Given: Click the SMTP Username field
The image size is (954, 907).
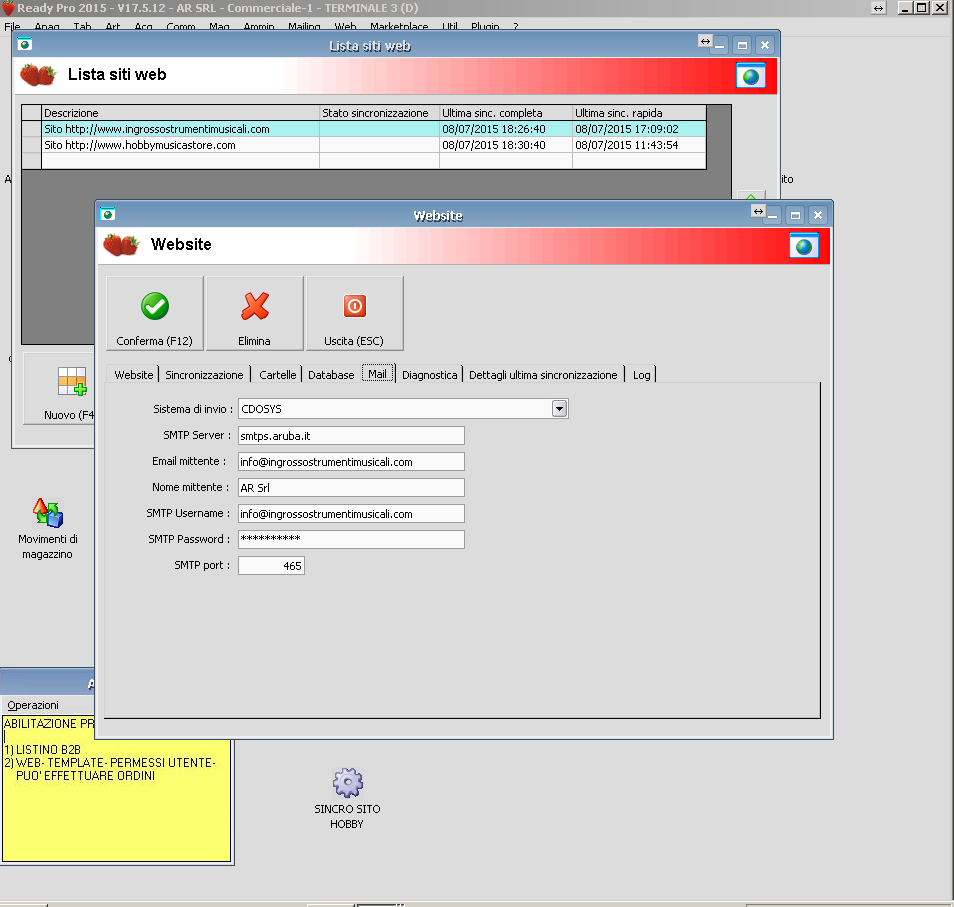Looking at the screenshot, I should [x=351, y=513].
